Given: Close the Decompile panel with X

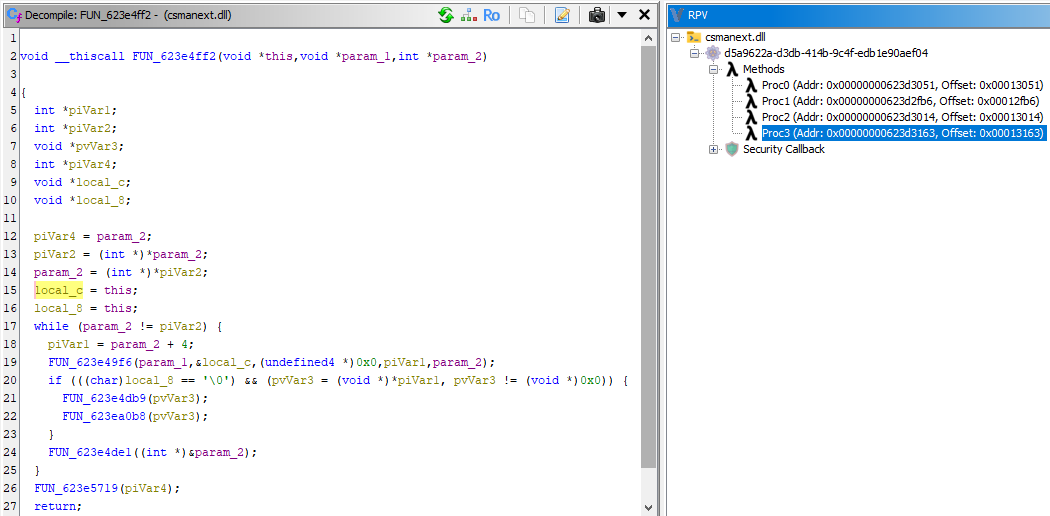Looking at the screenshot, I should (x=644, y=15).
